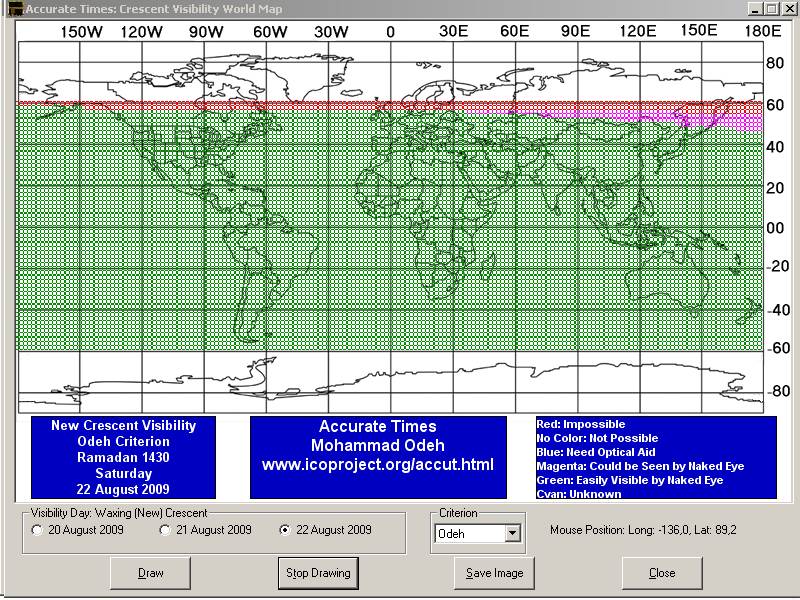Click the Close button at bottom right

(661, 573)
